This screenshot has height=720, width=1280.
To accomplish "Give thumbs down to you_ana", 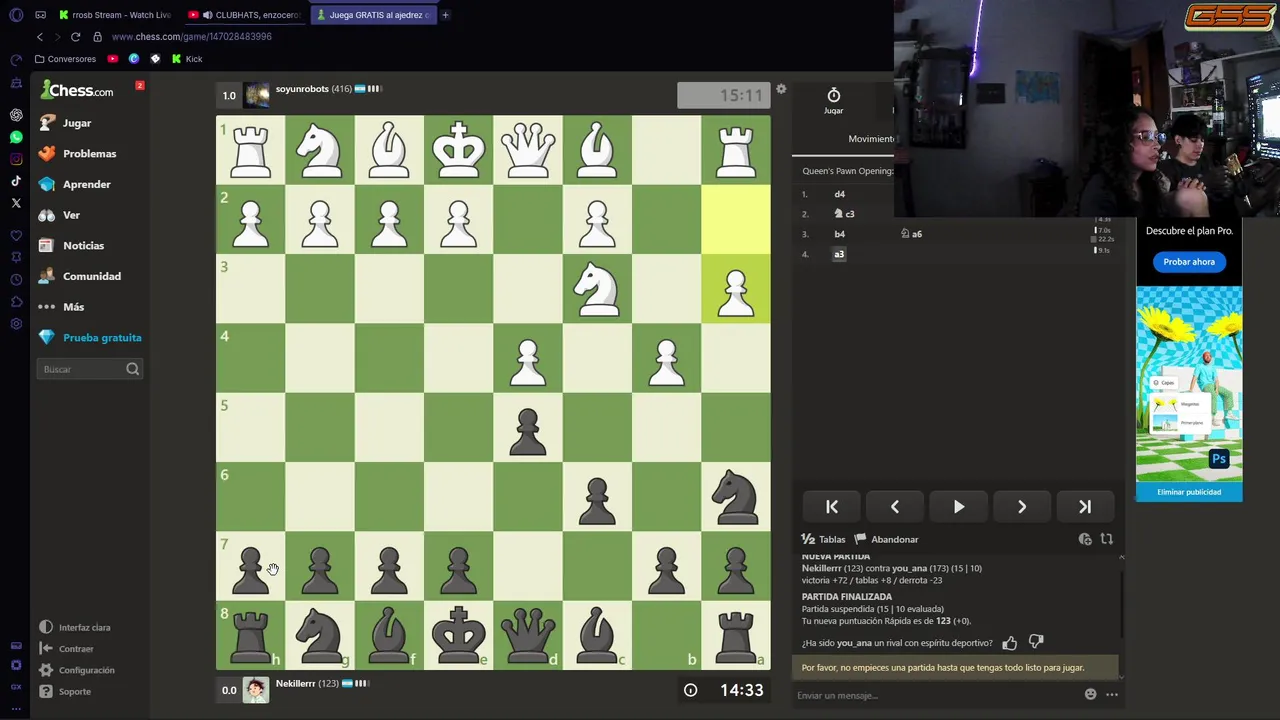I will (x=1036, y=643).
